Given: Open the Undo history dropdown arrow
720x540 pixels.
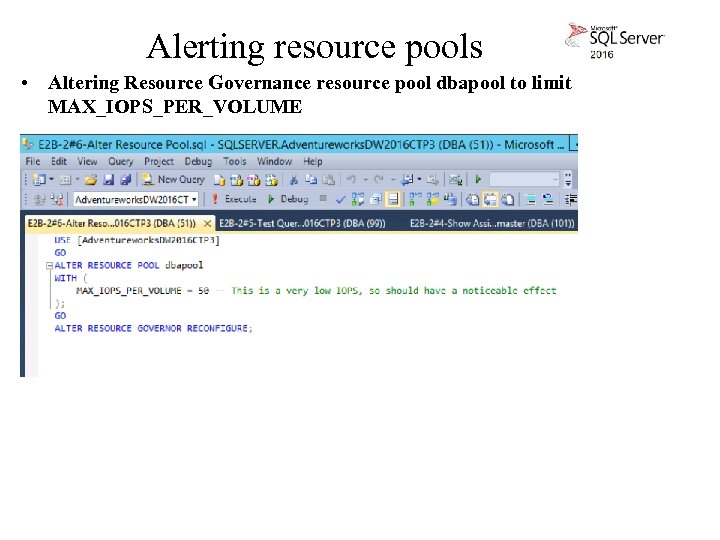Looking at the screenshot, I should [366, 179].
